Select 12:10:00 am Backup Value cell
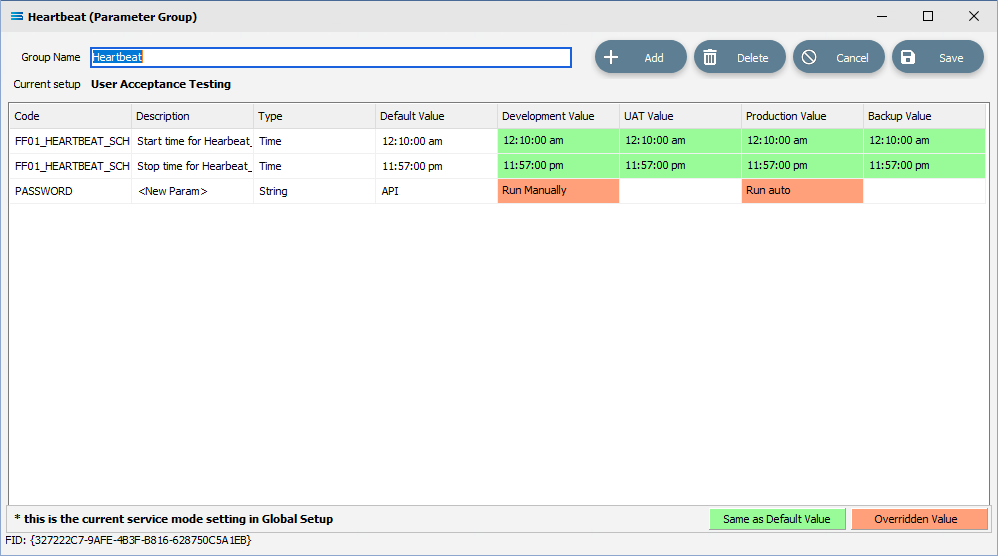The image size is (998, 556). [924, 141]
